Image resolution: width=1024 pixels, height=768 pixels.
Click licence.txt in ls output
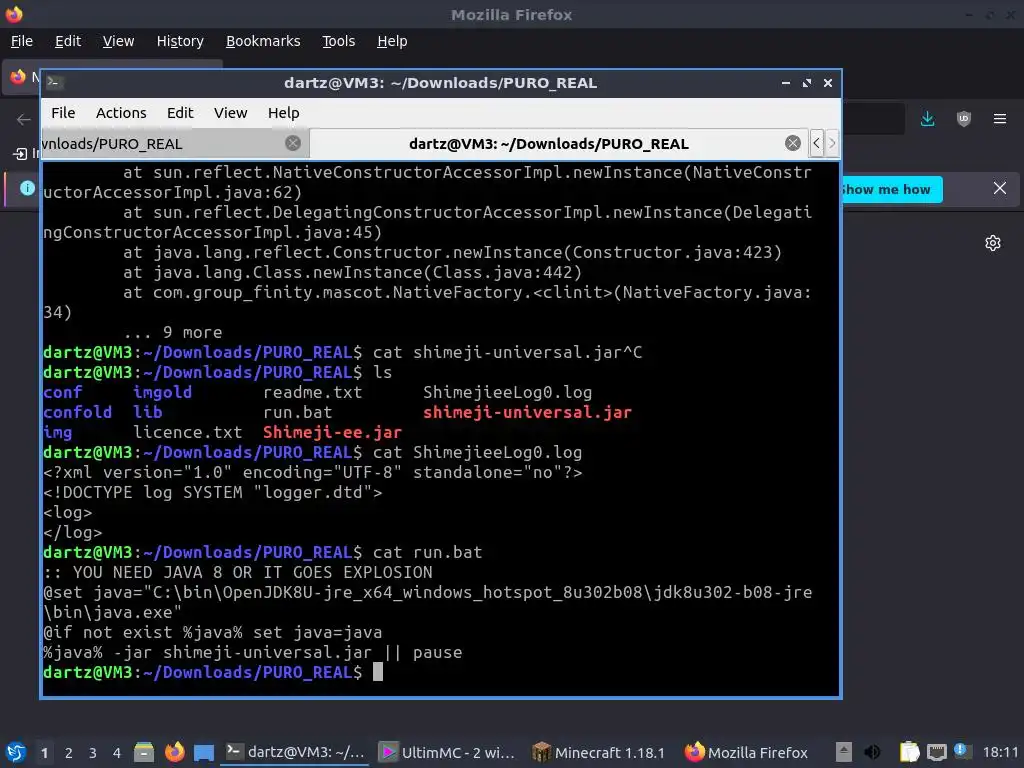(x=187, y=432)
